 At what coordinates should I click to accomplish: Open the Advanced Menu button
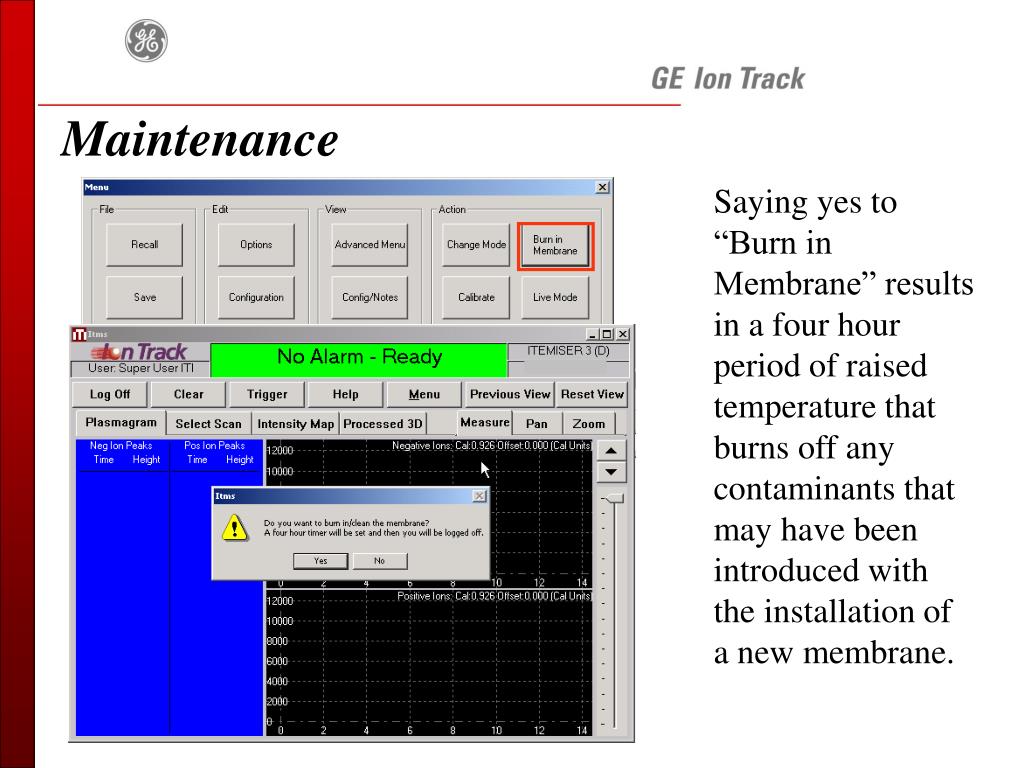coord(370,245)
